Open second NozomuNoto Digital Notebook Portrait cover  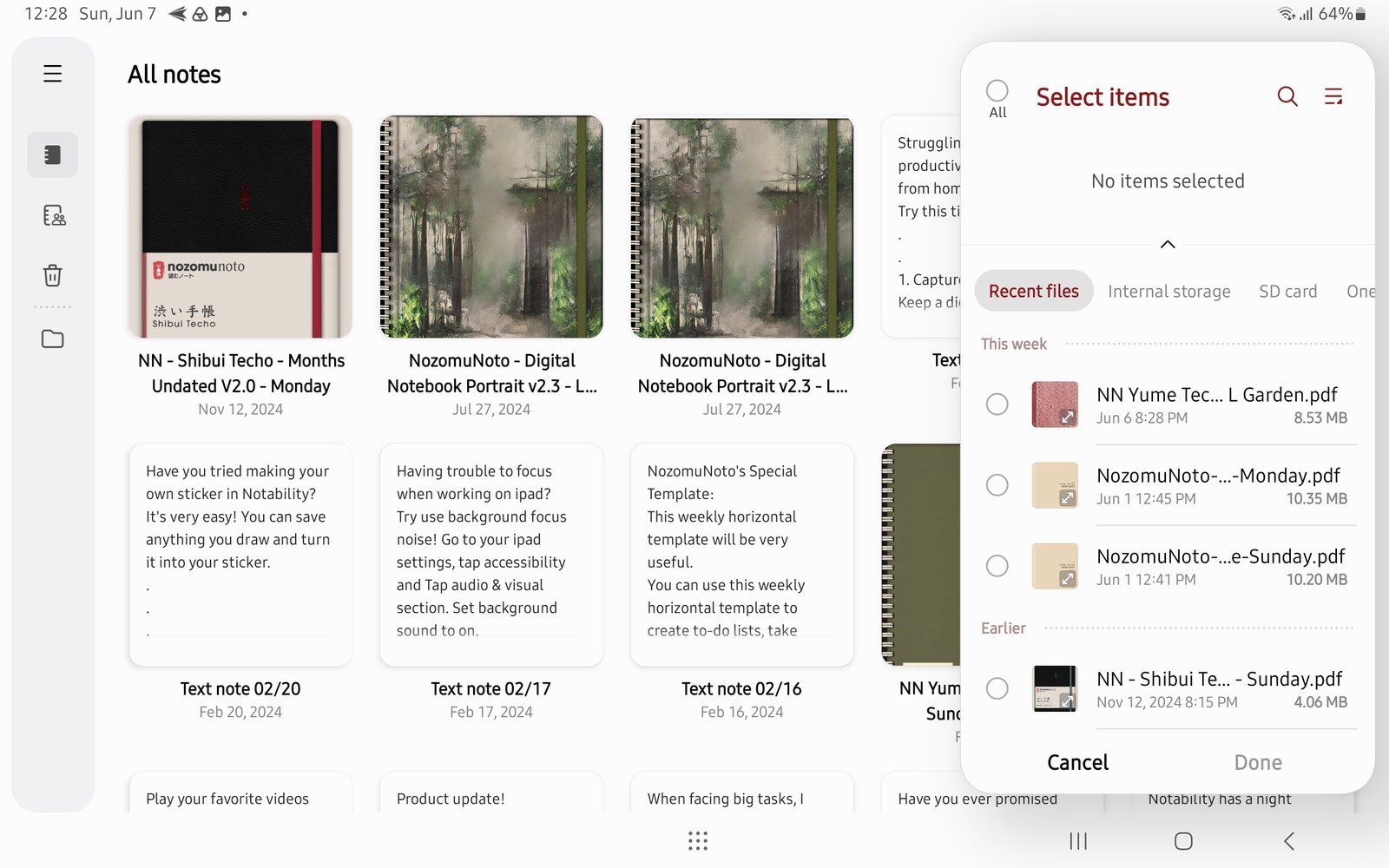click(x=742, y=227)
